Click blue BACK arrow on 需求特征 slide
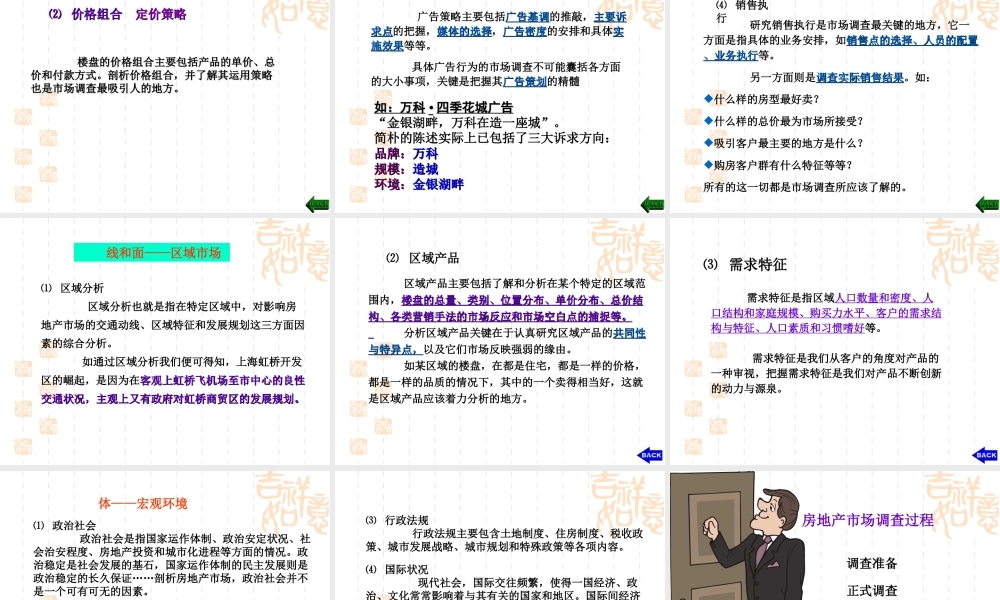 [985, 455]
